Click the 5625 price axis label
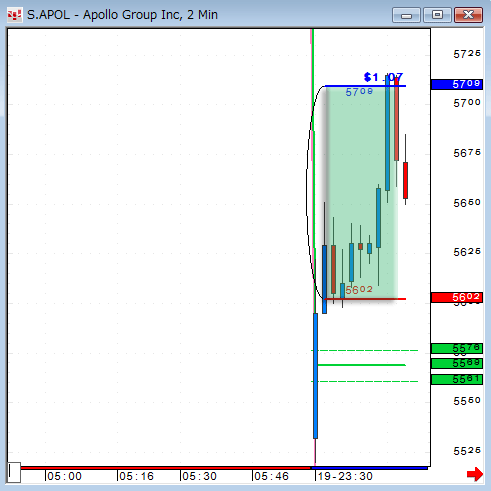491x491 pixels. coord(467,252)
